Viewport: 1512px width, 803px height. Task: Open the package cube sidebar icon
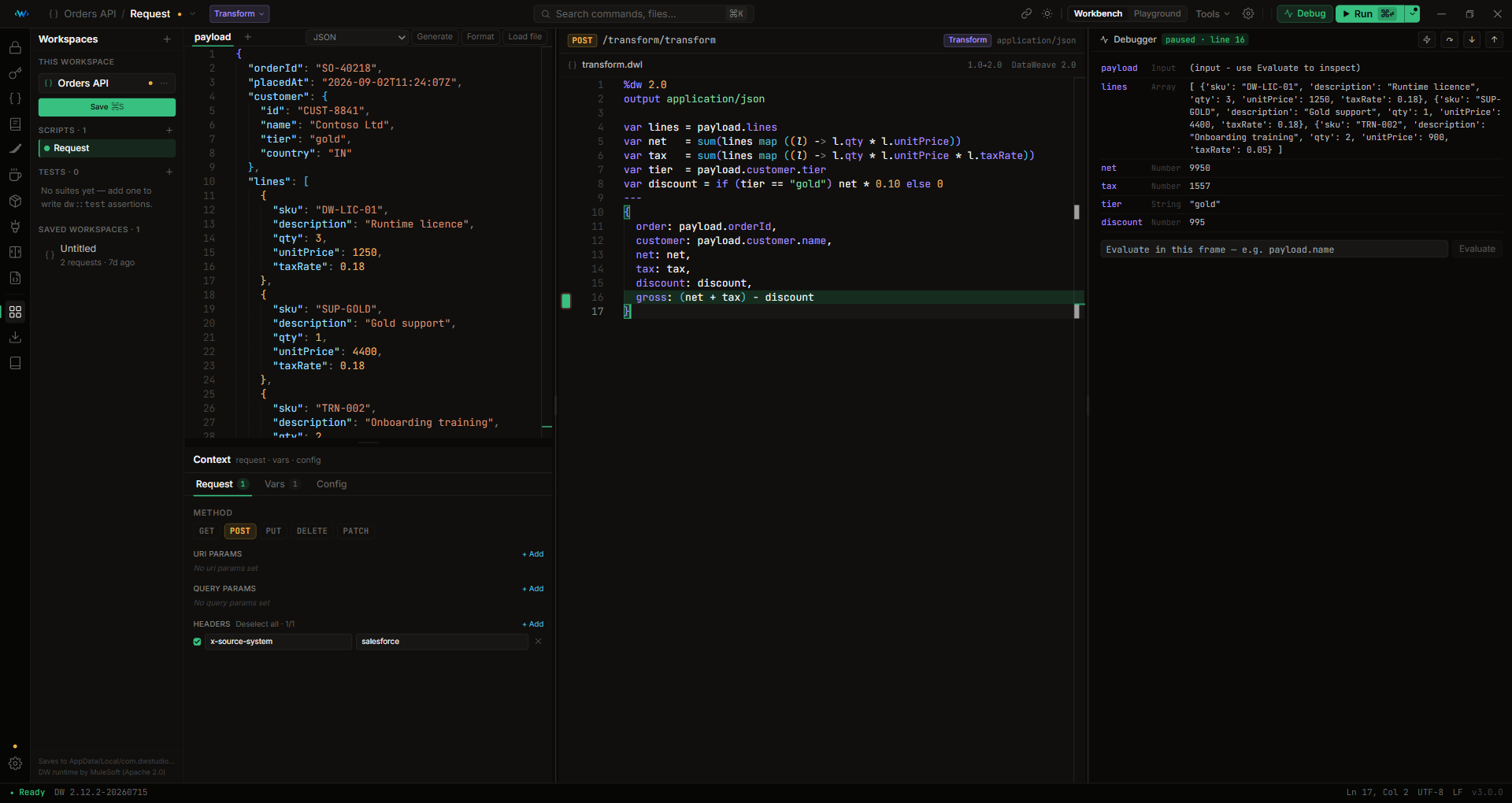pyautogui.click(x=15, y=201)
